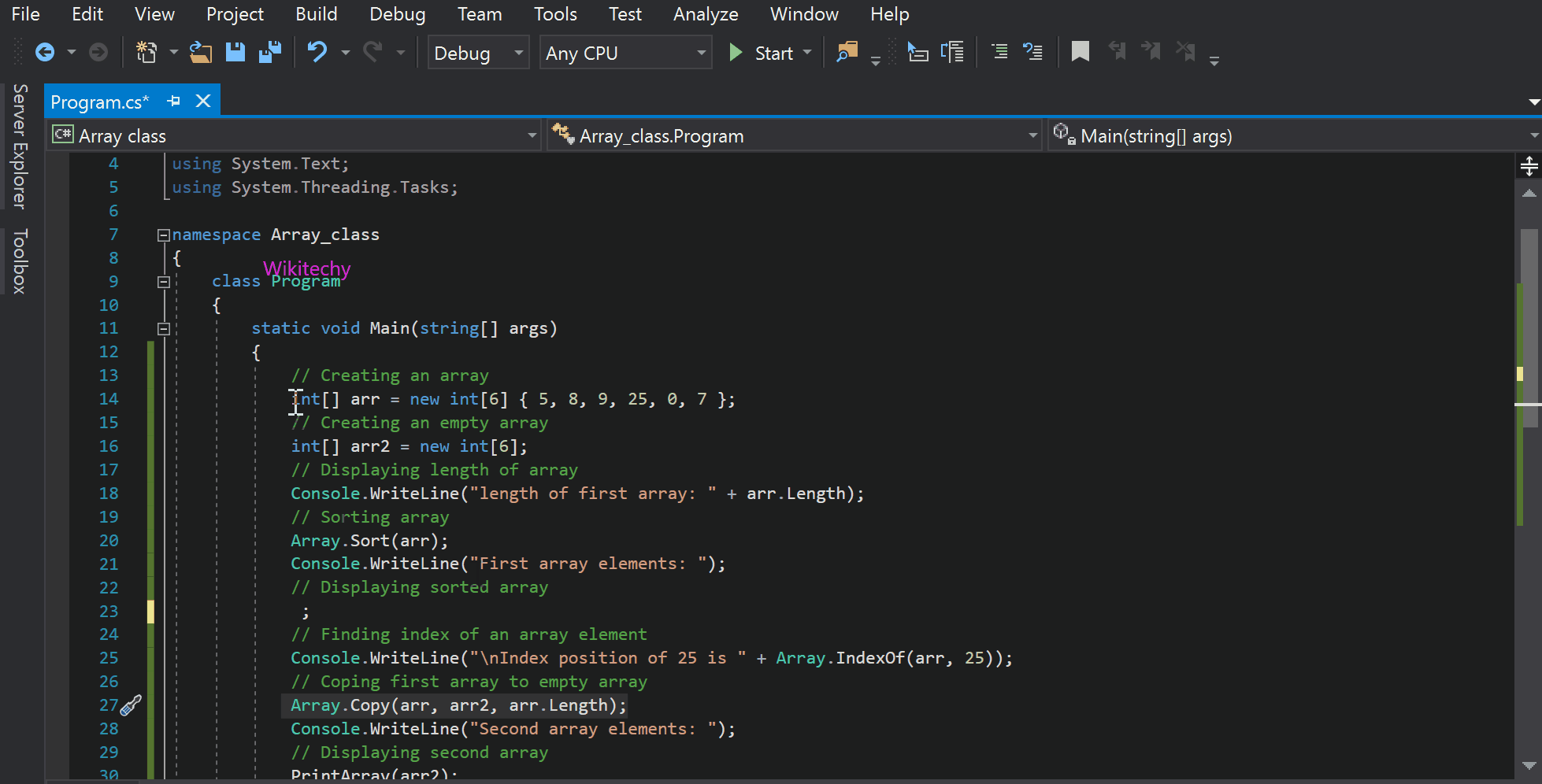Image resolution: width=1542 pixels, height=784 pixels.
Task: Click line number 14 in the gutter
Action: [109, 399]
